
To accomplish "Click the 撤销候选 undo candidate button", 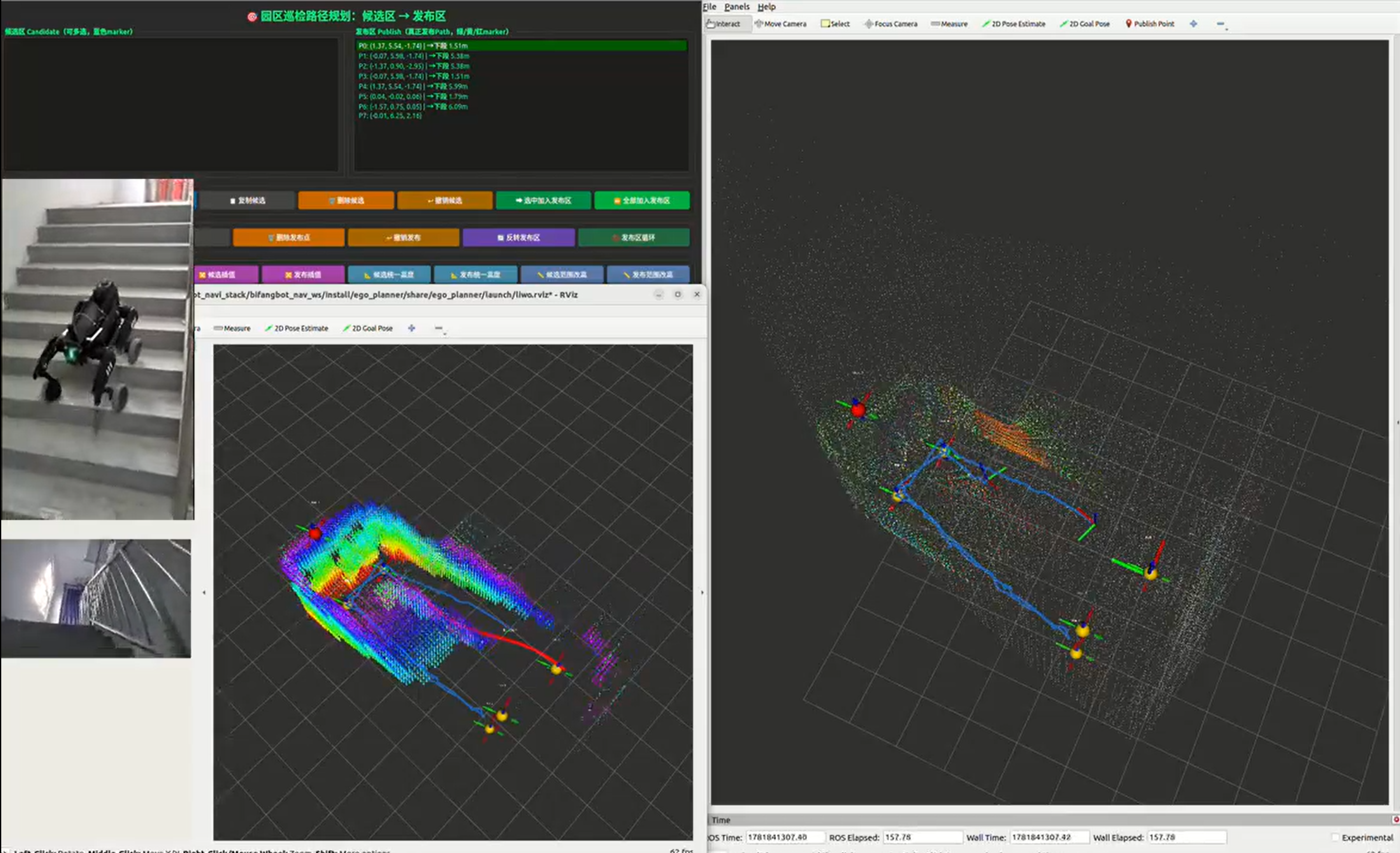I will (444, 200).
